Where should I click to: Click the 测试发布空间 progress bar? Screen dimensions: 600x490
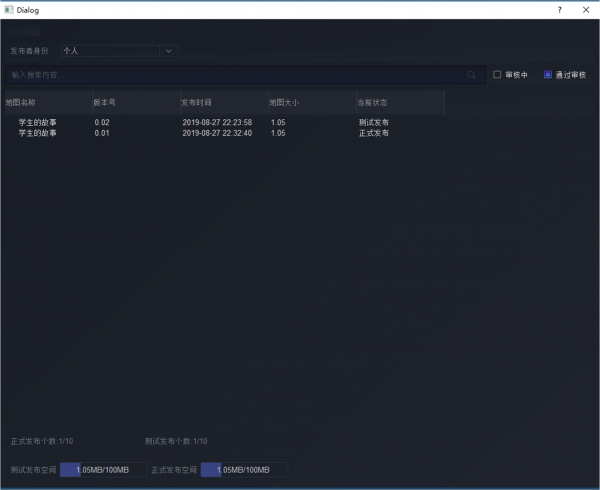[103, 470]
